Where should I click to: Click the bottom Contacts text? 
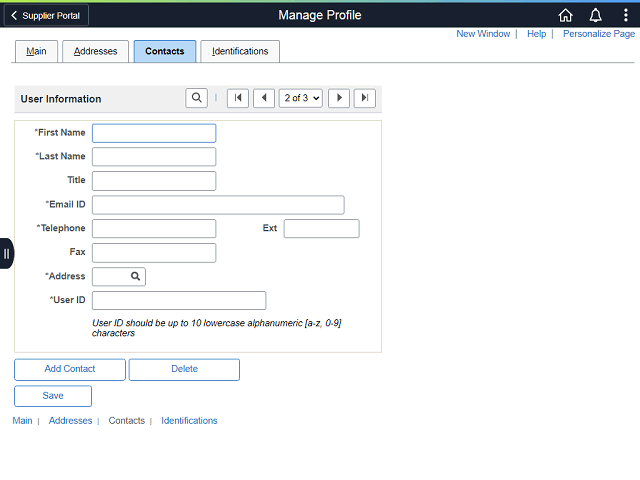click(x=127, y=421)
